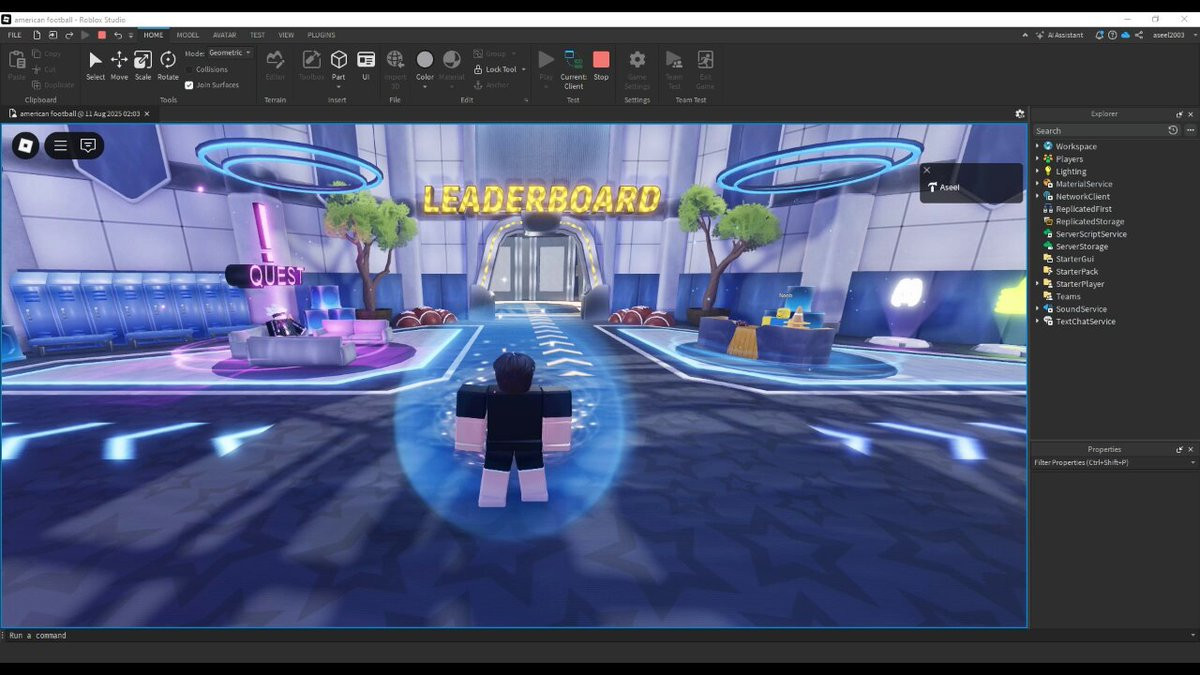Enable the Collisions checkbox
The image size is (1200, 675).
tap(189, 69)
